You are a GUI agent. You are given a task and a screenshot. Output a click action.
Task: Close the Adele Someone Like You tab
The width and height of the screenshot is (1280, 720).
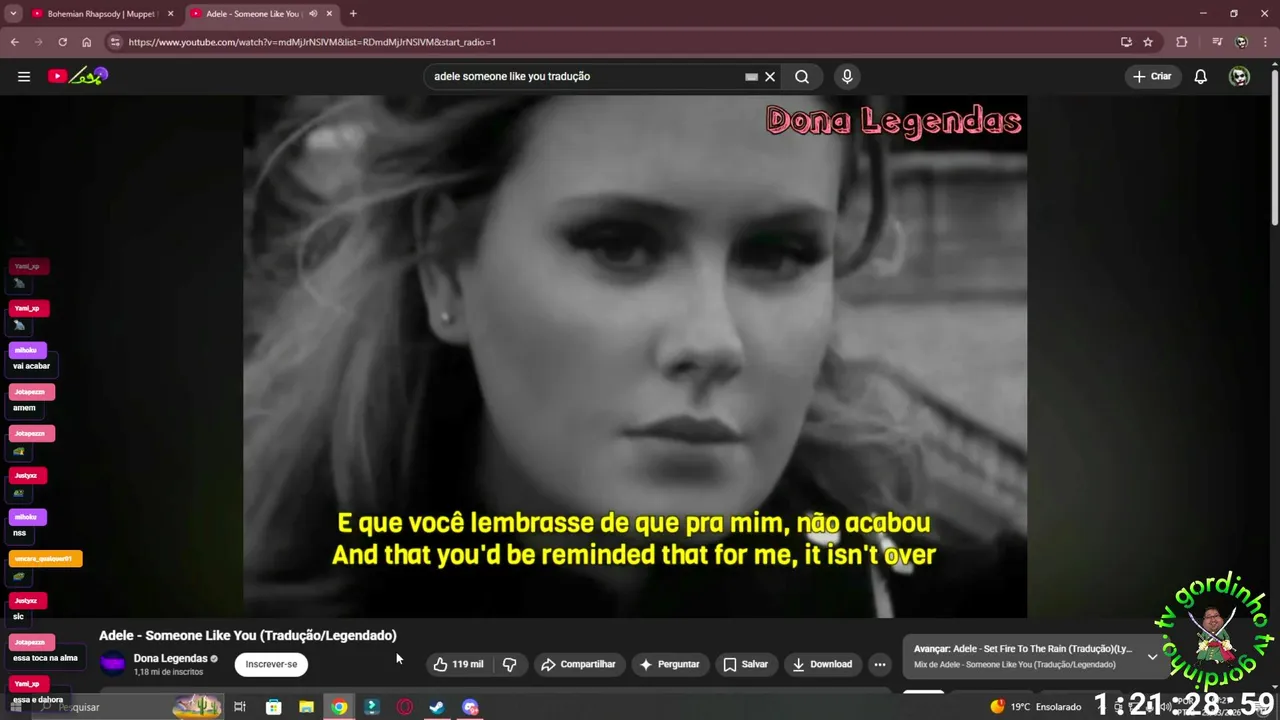point(330,14)
